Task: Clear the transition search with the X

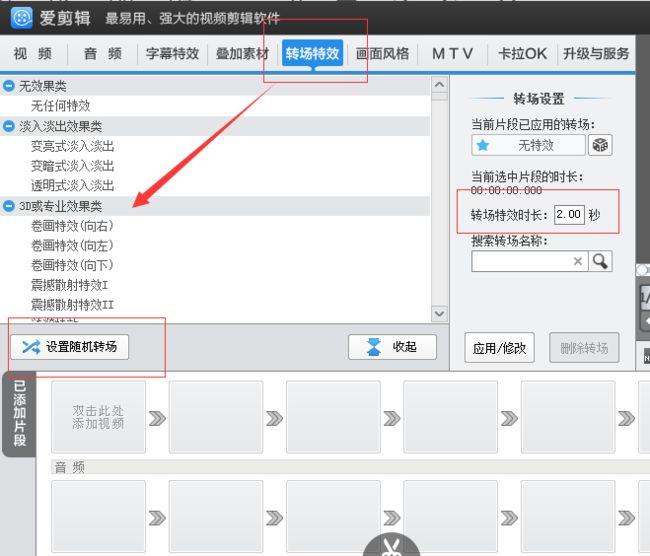Action: click(x=577, y=261)
